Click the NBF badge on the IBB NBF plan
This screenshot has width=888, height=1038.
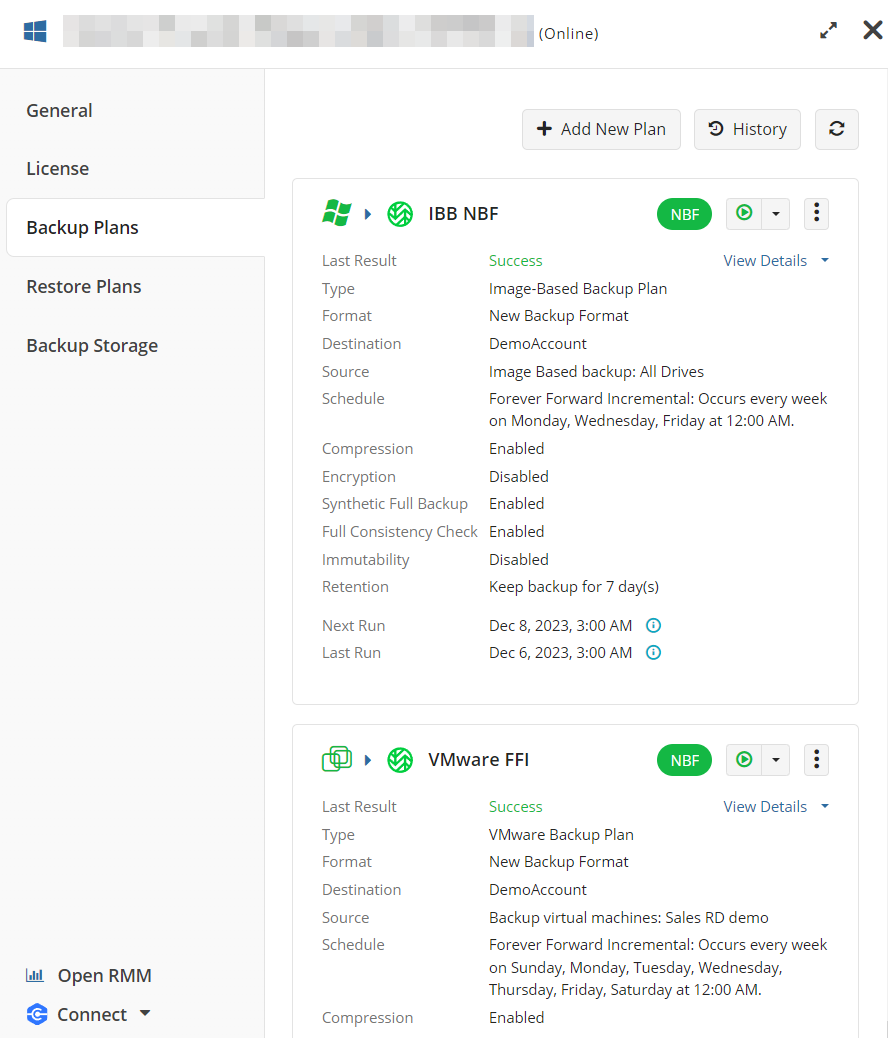coord(684,213)
